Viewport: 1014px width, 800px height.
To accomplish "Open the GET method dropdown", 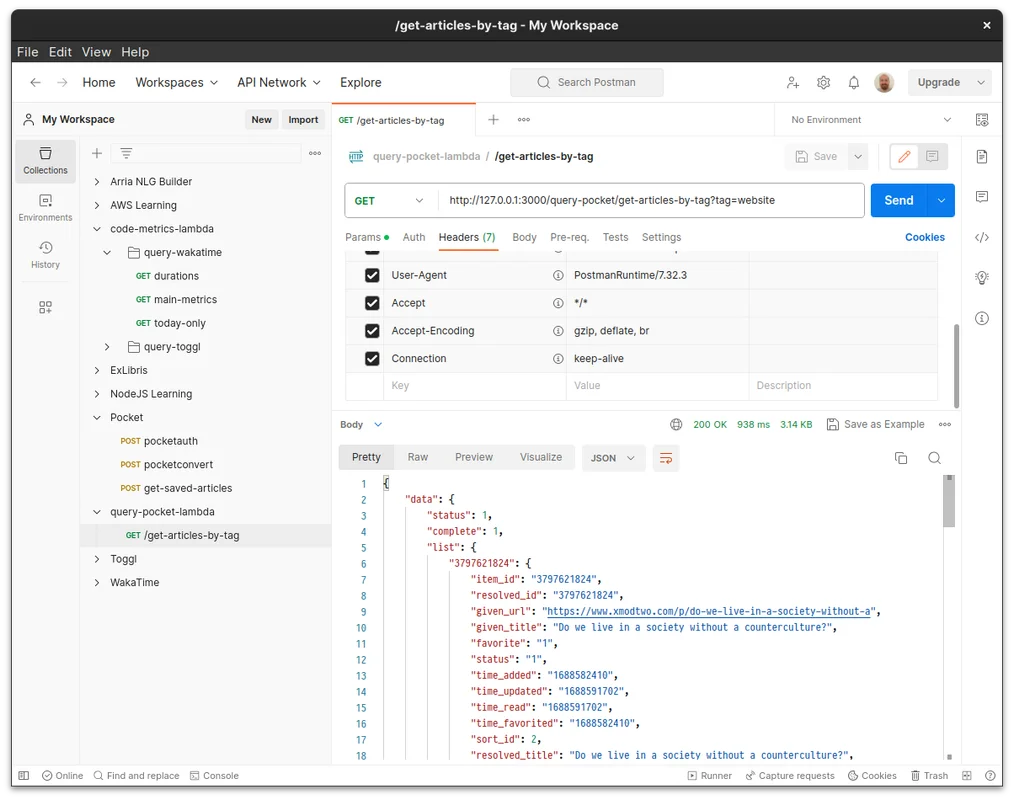I will (390, 201).
